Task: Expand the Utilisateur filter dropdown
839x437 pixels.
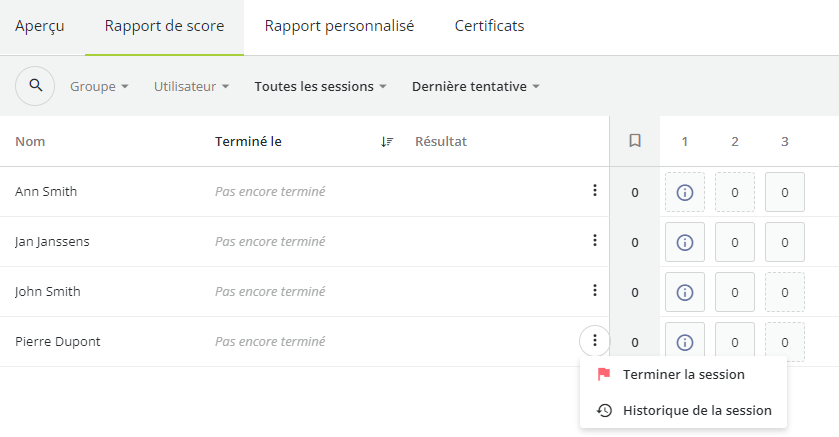Action: 191,86
